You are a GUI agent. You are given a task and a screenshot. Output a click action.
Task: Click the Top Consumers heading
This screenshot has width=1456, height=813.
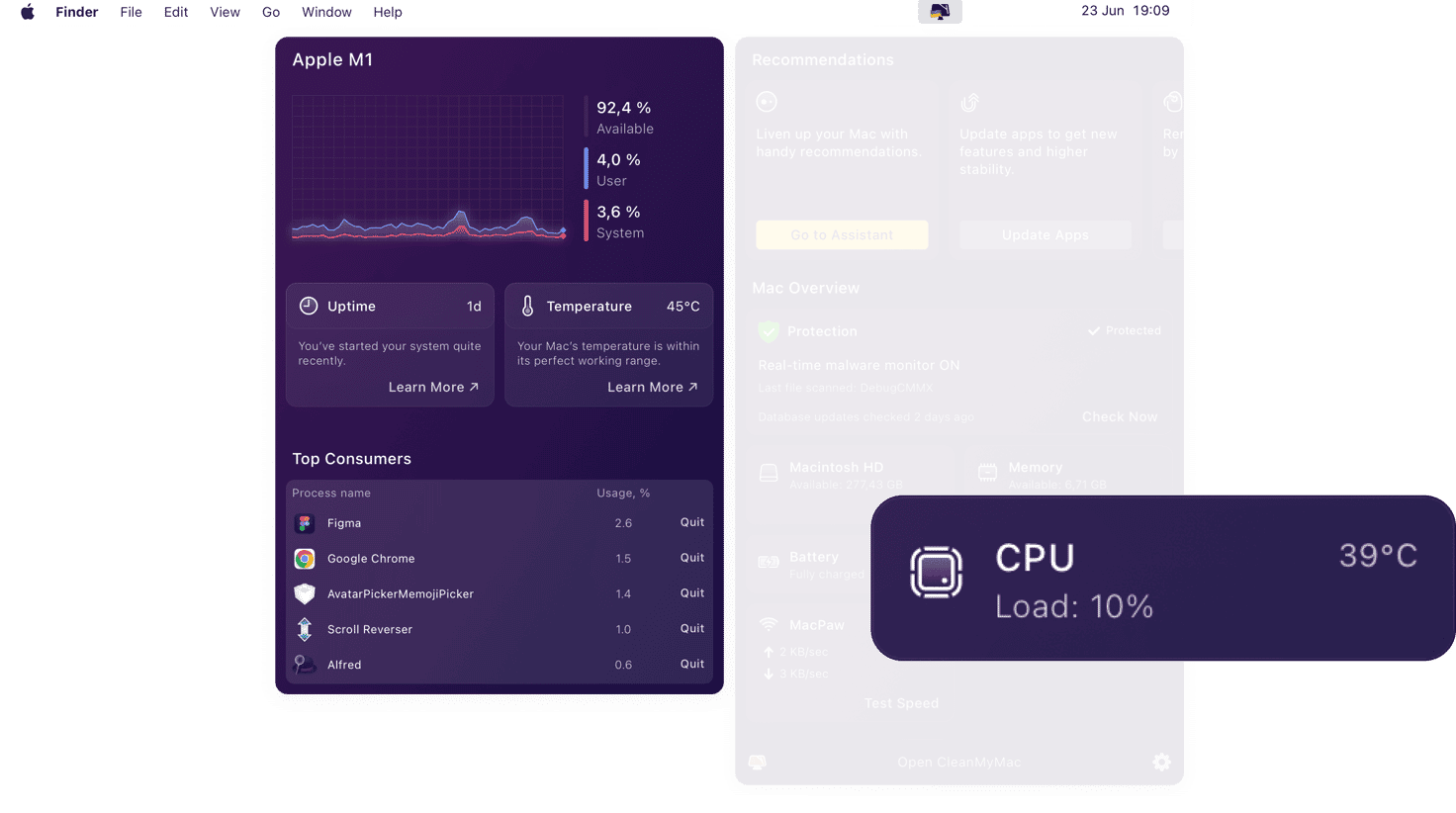click(351, 459)
